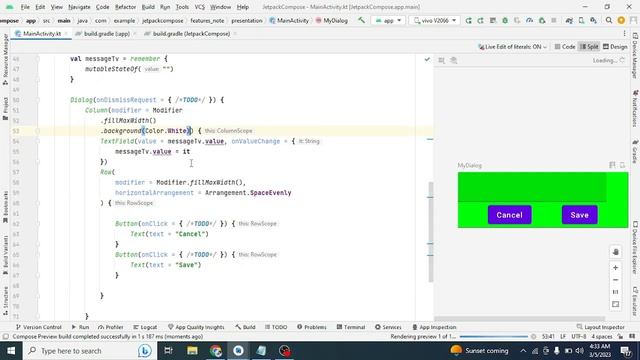Image resolution: width=640 pixels, height=360 pixels.
Task: Click the Apply Code Changes icon
Action: pos(493,20)
